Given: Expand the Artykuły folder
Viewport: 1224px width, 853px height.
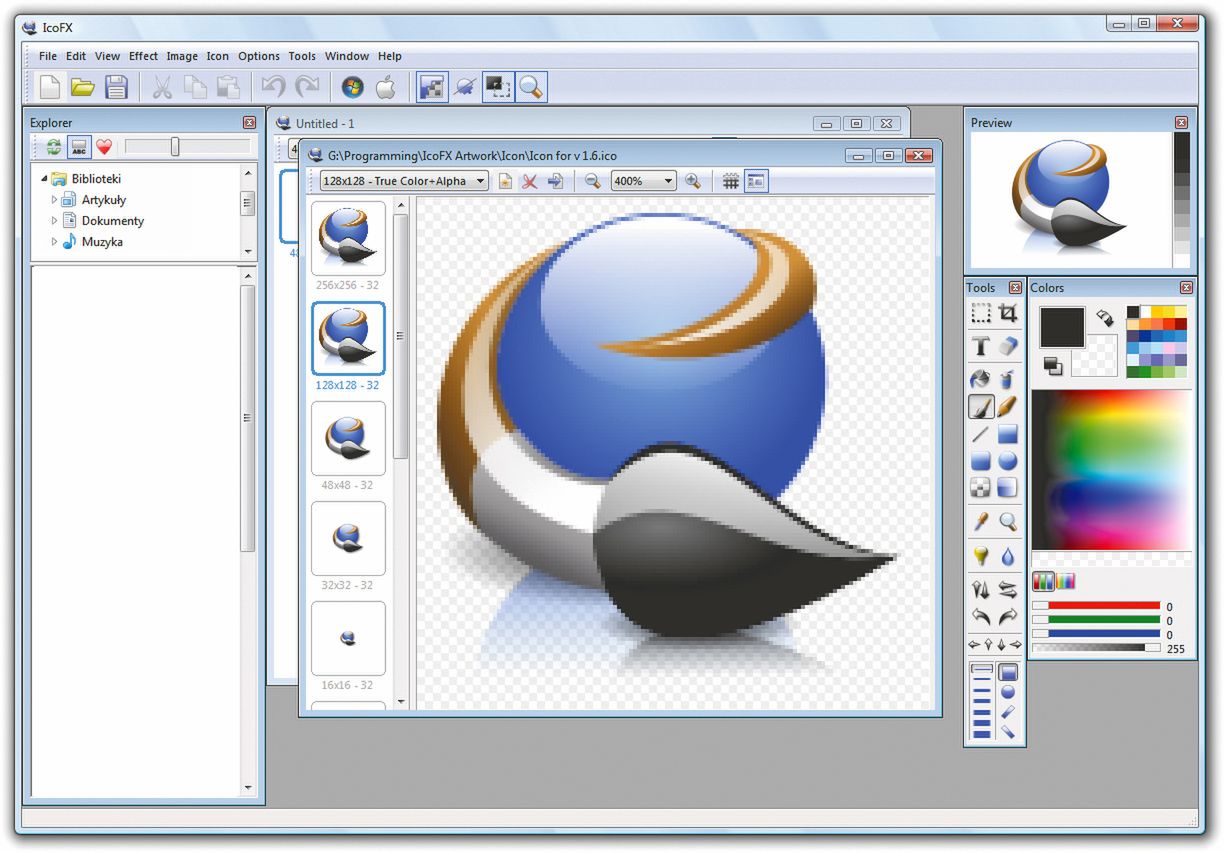Looking at the screenshot, I should [55, 200].
